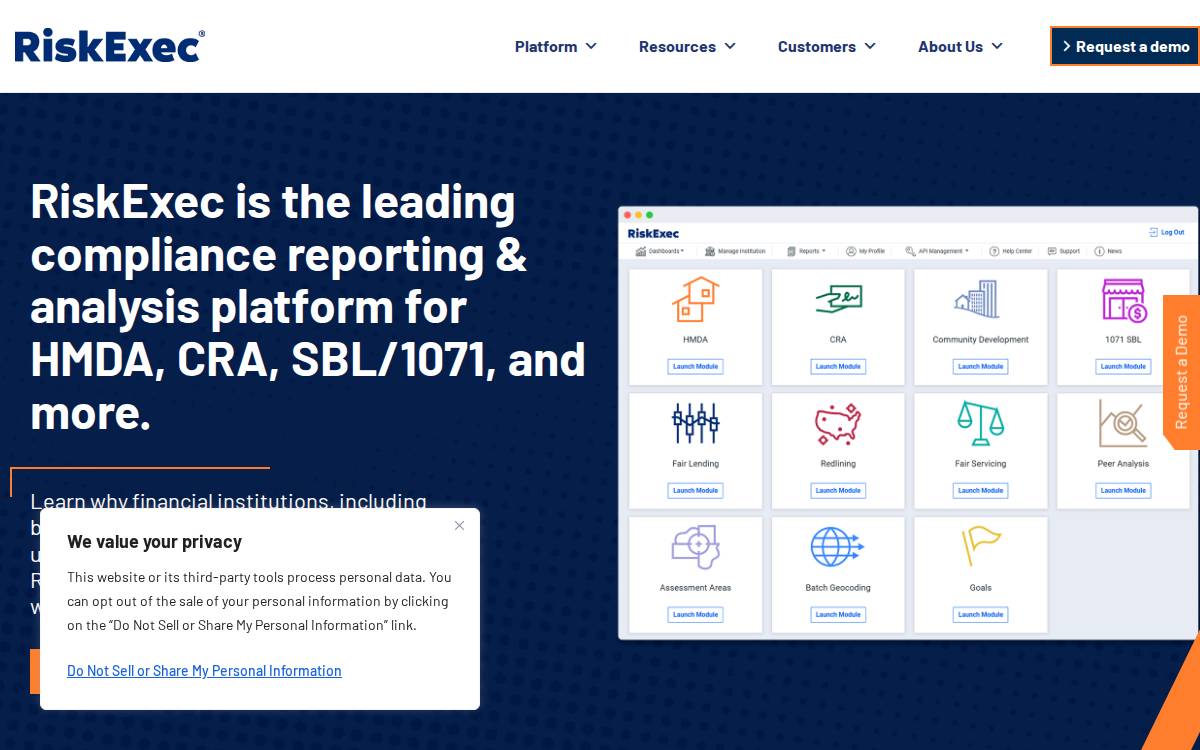Click the RiskExec logo in header
The image size is (1200, 750).
tap(109, 46)
